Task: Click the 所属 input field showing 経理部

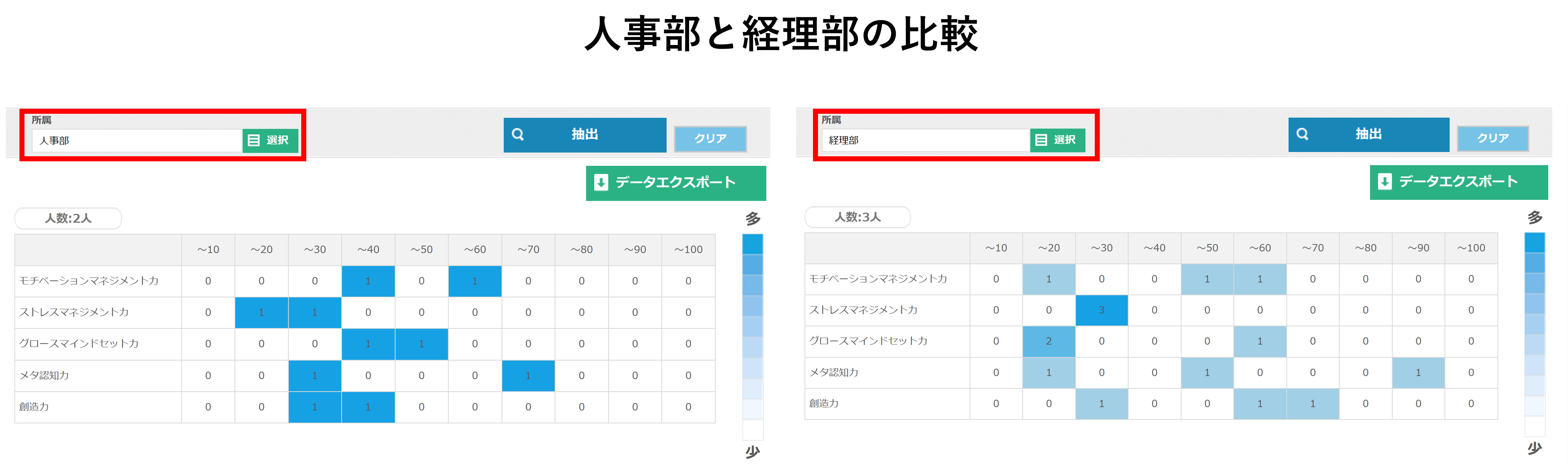Action: tap(925, 140)
